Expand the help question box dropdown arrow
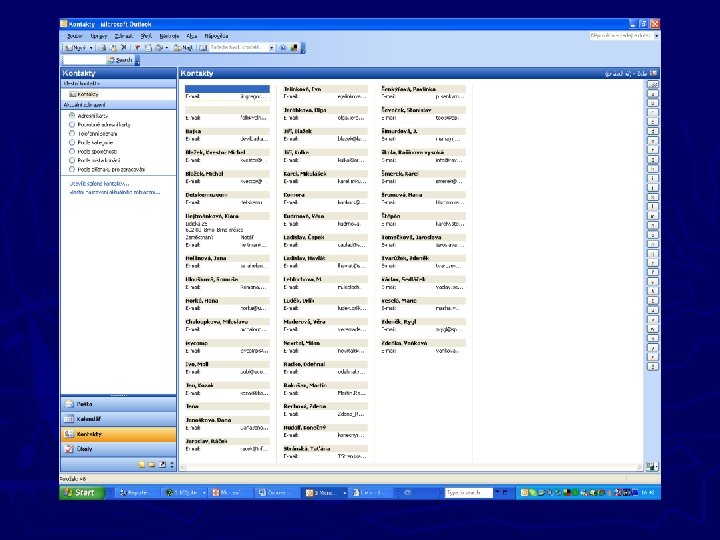Viewport: 720px width, 540px height. [657, 35]
